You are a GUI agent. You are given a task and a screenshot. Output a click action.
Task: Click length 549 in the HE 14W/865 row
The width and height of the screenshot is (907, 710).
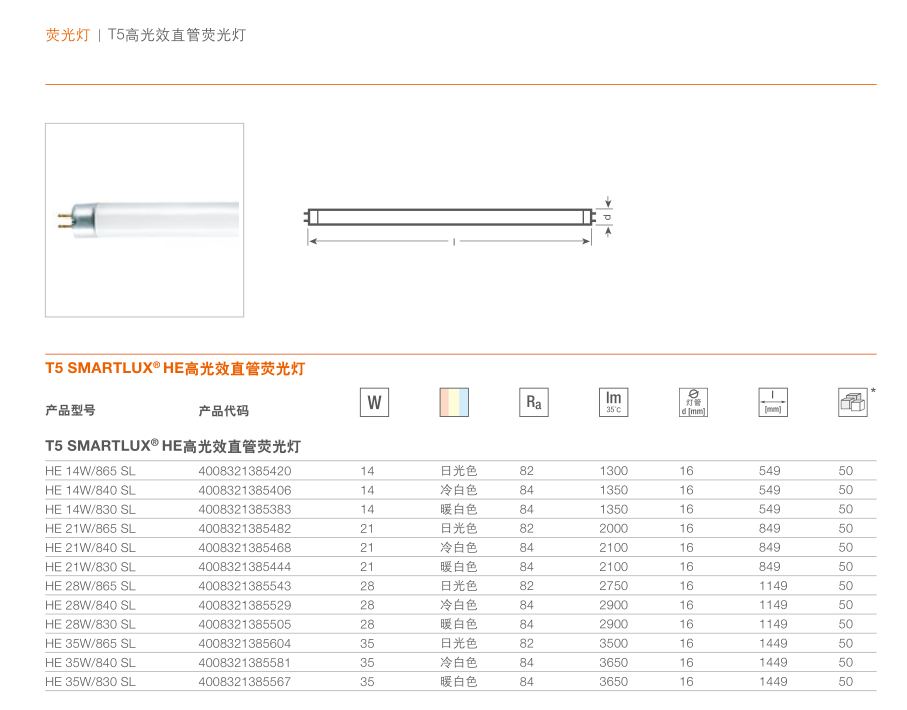770,471
